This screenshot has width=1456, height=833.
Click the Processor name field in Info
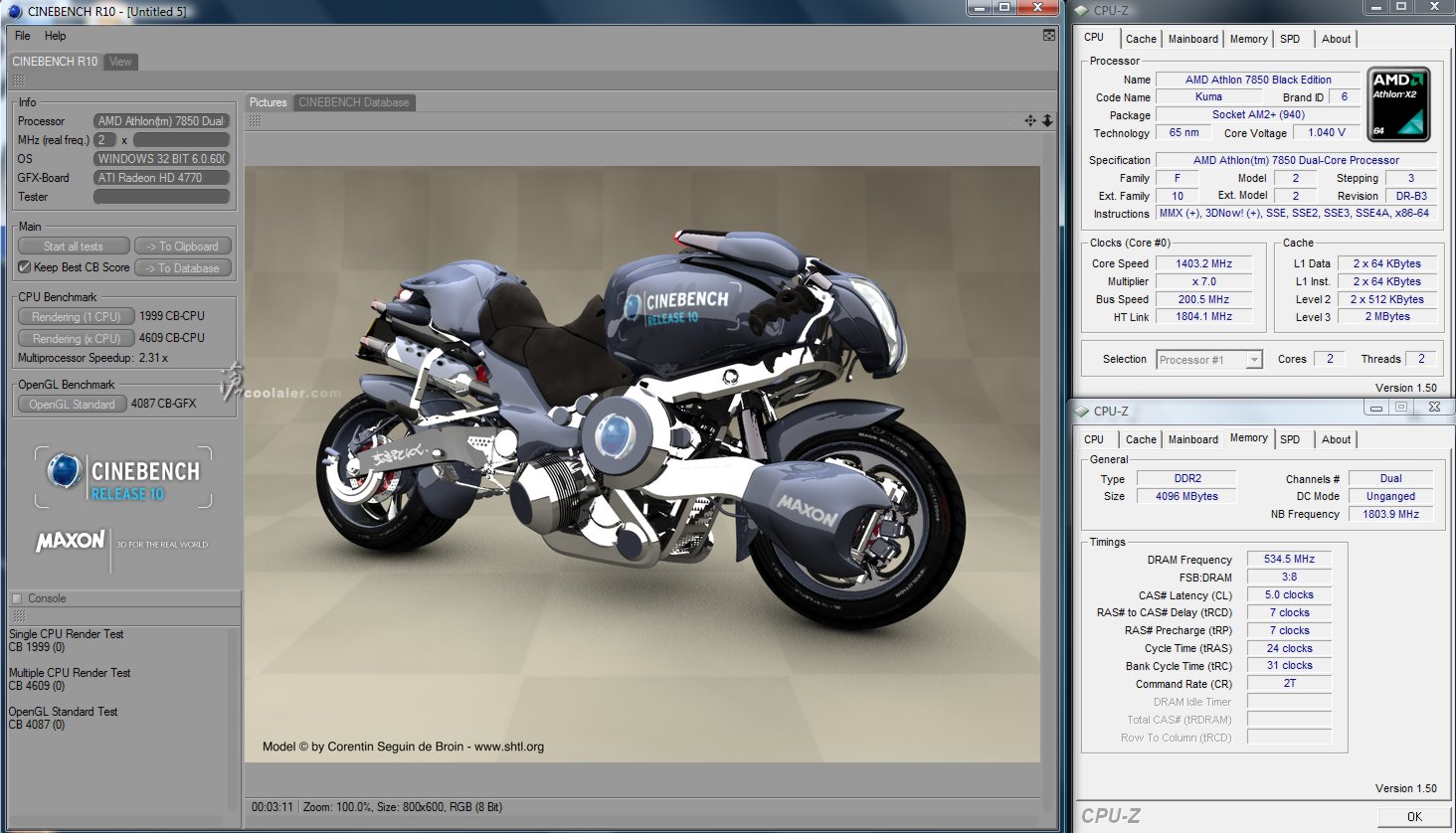(x=161, y=121)
